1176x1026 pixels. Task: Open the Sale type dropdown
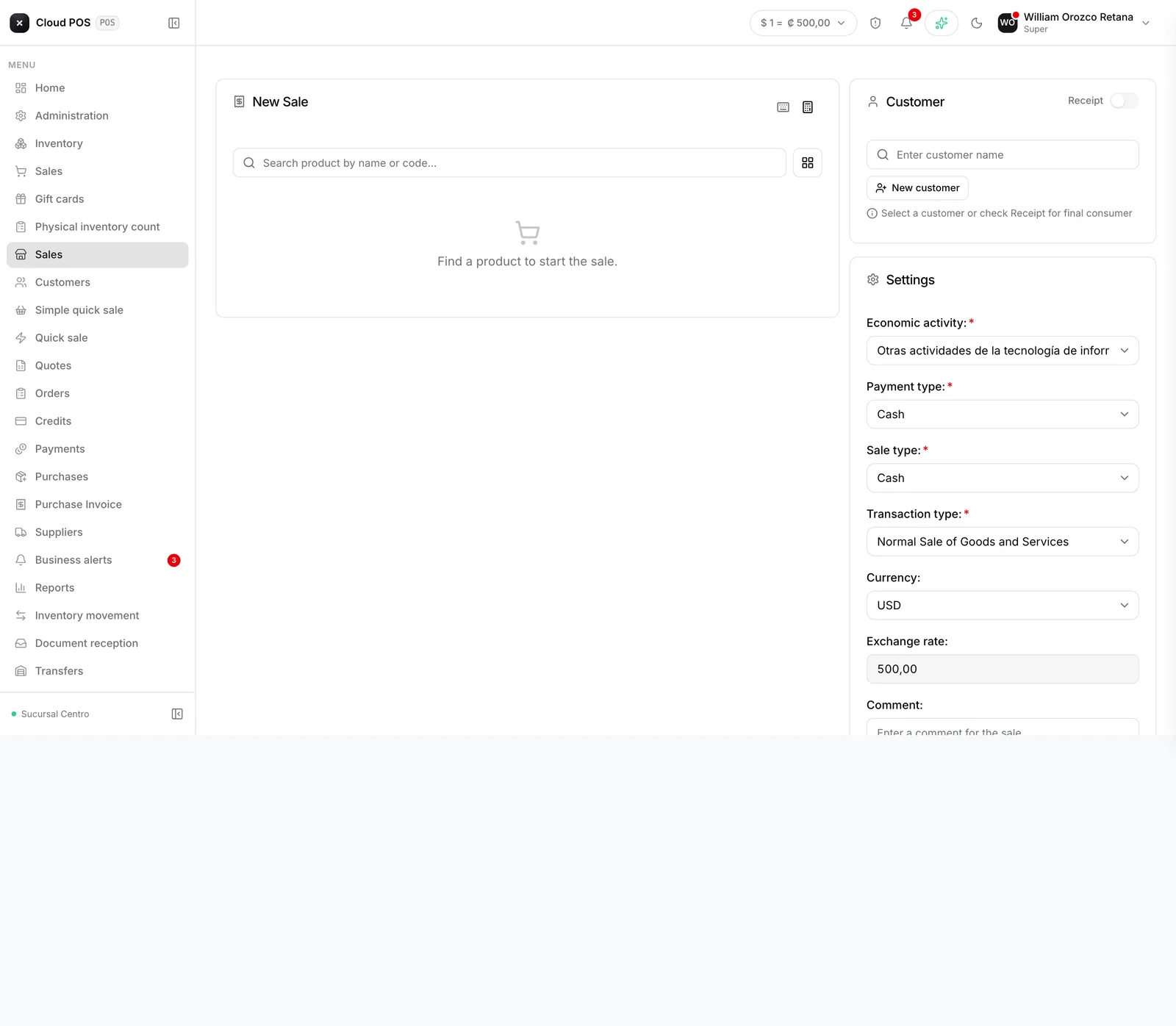coord(1003,478)
